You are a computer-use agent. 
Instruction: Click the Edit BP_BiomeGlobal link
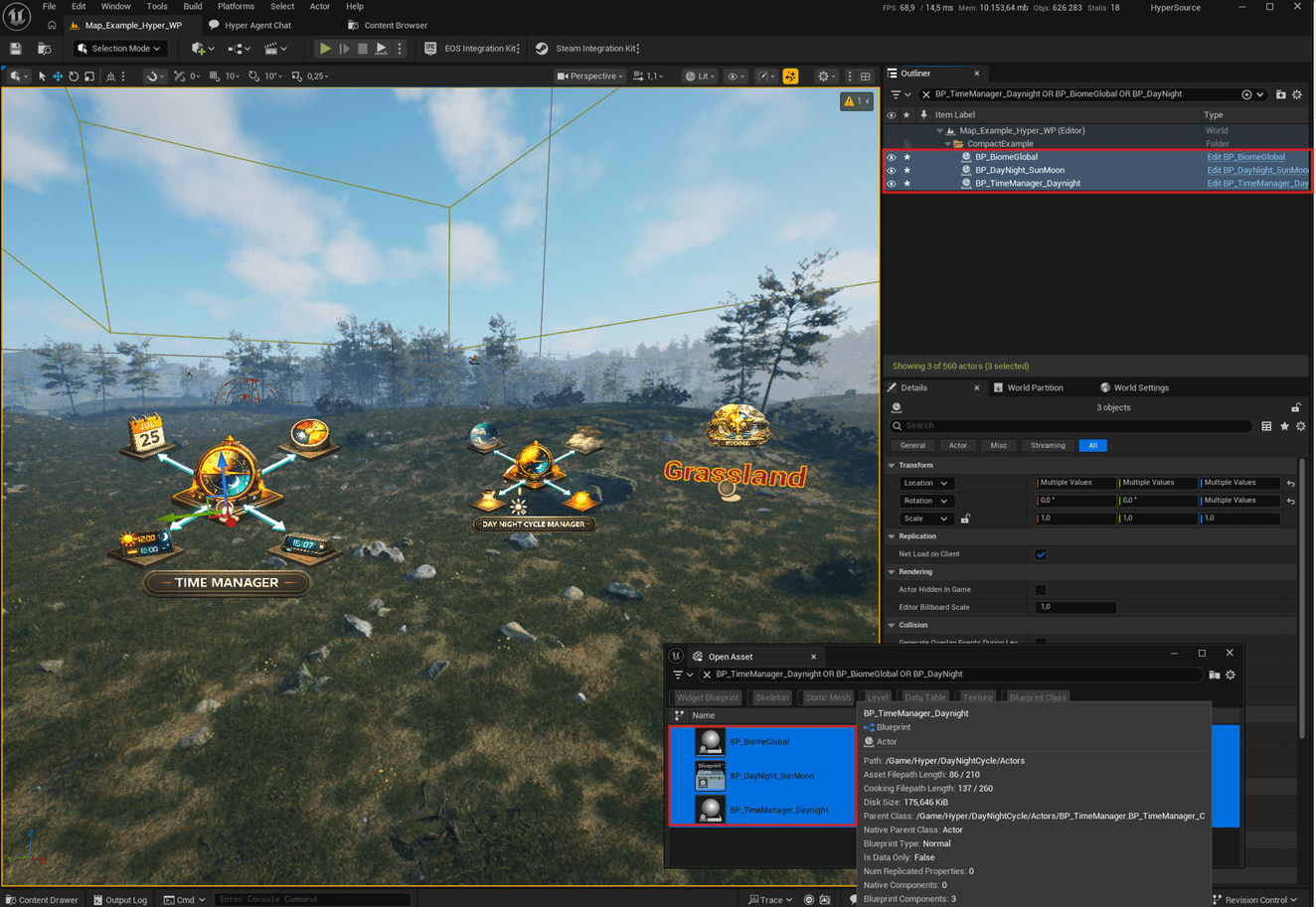1245,157
